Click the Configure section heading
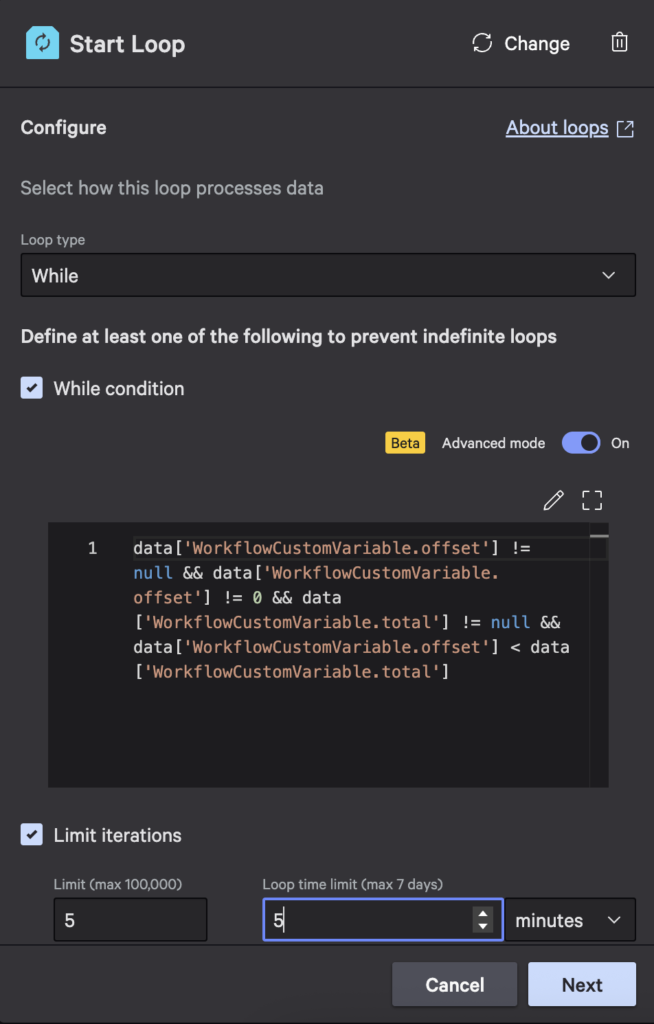 tap(63, 127)
